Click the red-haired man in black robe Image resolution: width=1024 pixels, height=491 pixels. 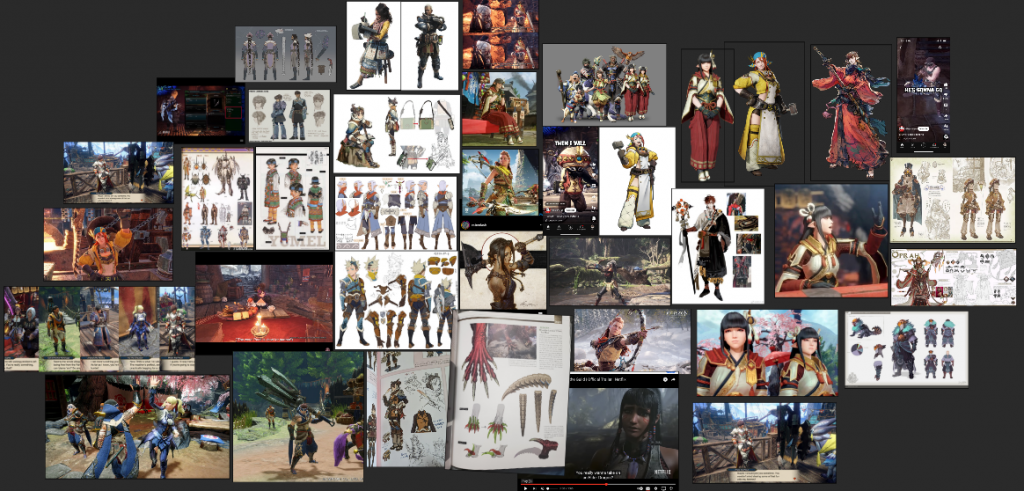click(718, 246)
